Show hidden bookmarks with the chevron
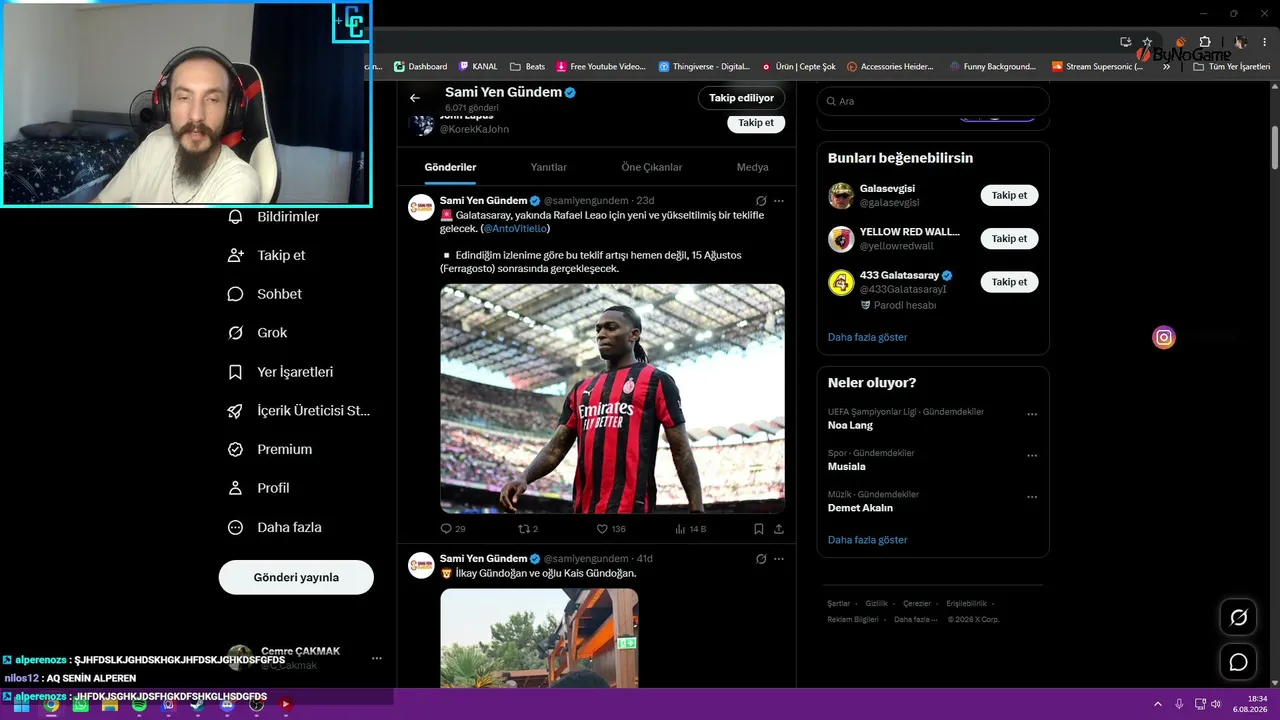Image resolution: width=1280 pixels, height=720 pixels. [x=1166, y=67]
